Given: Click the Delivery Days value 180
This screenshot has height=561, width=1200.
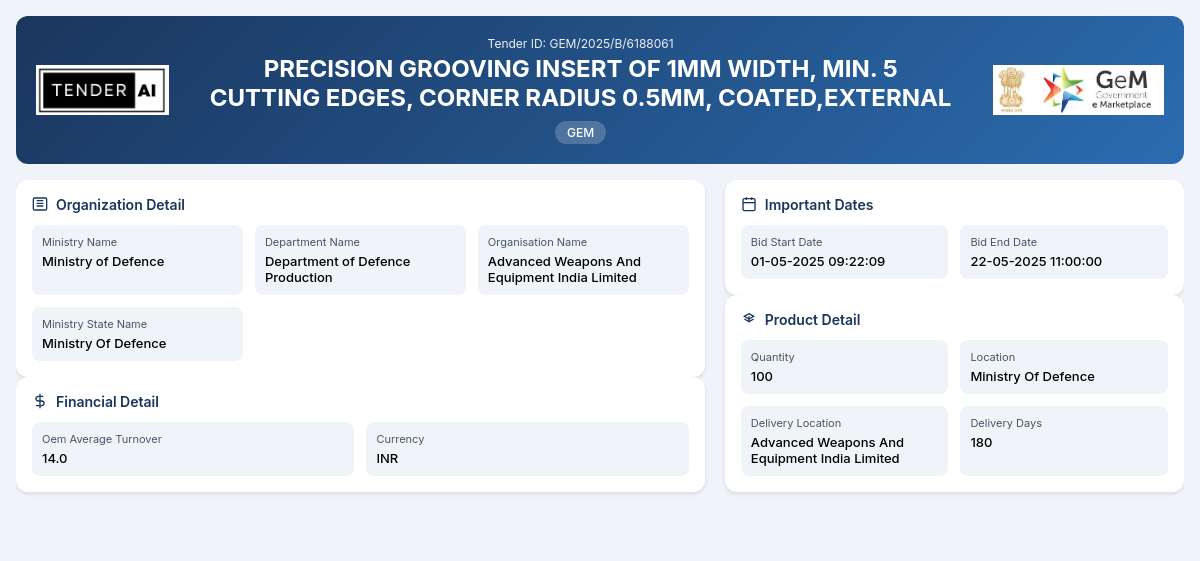Looking at the screenshot, I should tap(981, 443).
